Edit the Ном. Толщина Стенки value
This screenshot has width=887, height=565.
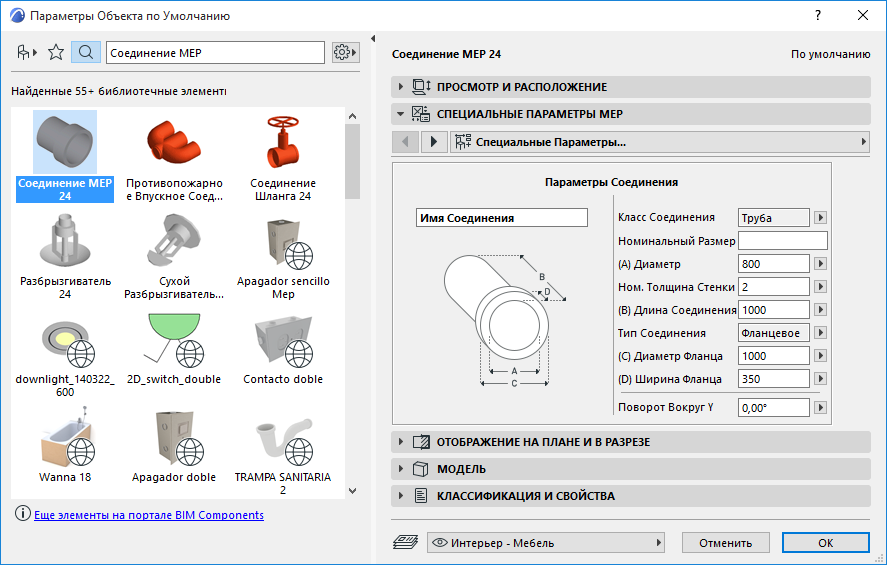773,287
